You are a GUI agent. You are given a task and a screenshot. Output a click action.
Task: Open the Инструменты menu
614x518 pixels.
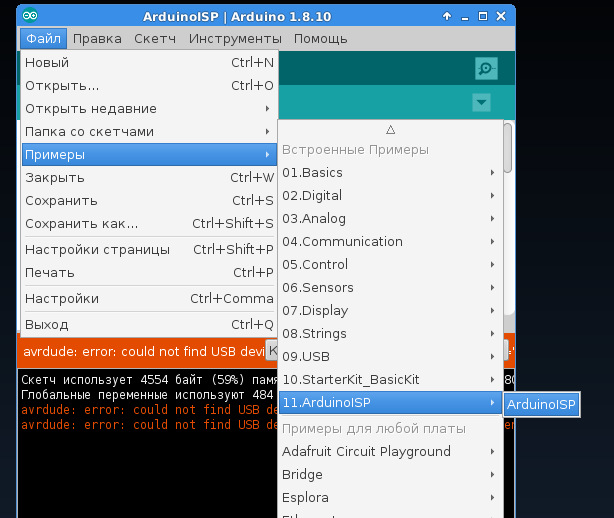(235, 38)
